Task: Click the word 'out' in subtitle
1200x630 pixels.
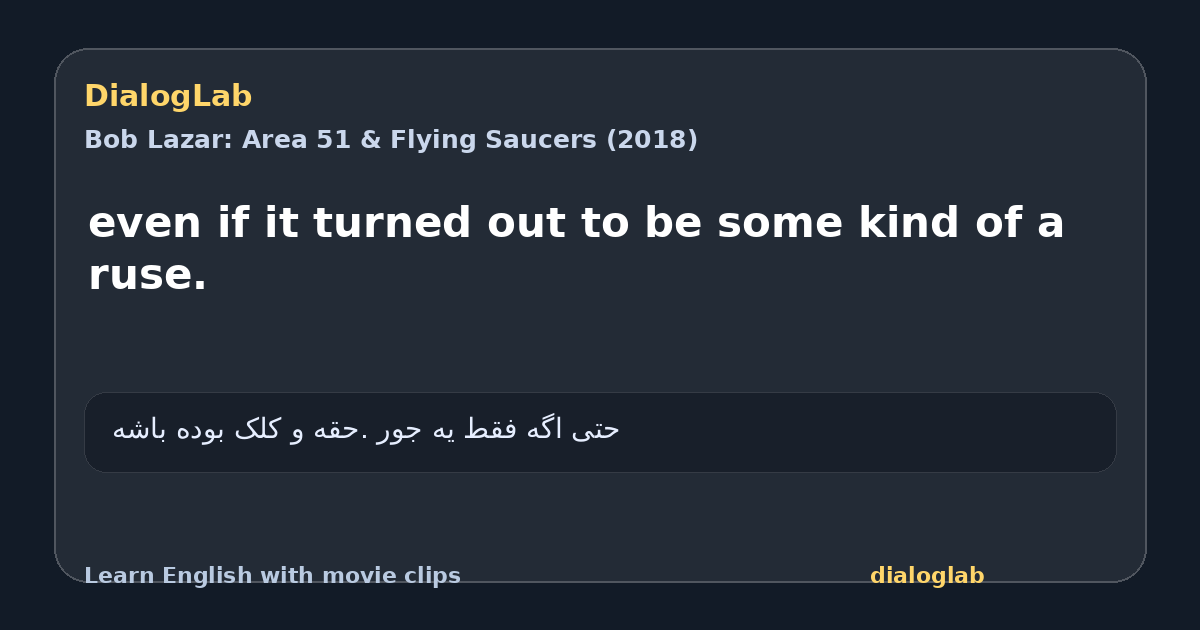Action: 526,224
